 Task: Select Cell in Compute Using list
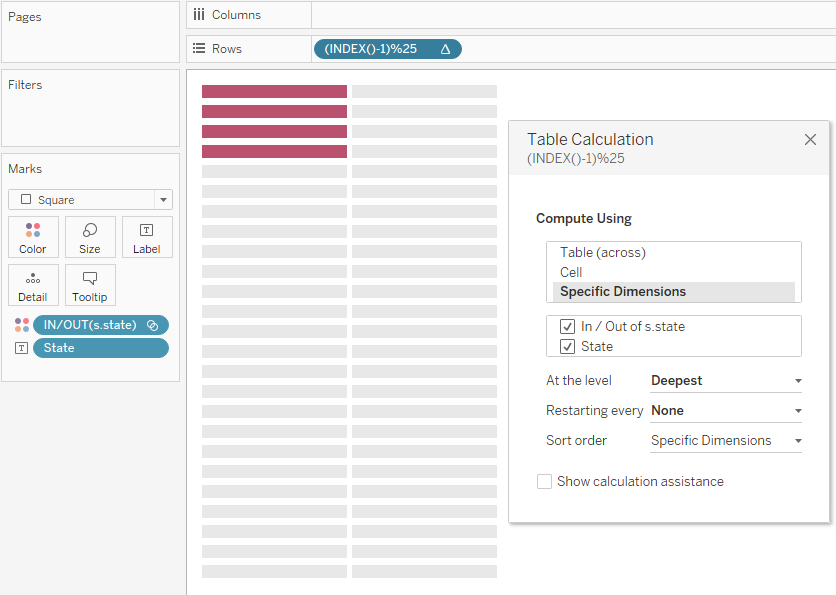571,272
